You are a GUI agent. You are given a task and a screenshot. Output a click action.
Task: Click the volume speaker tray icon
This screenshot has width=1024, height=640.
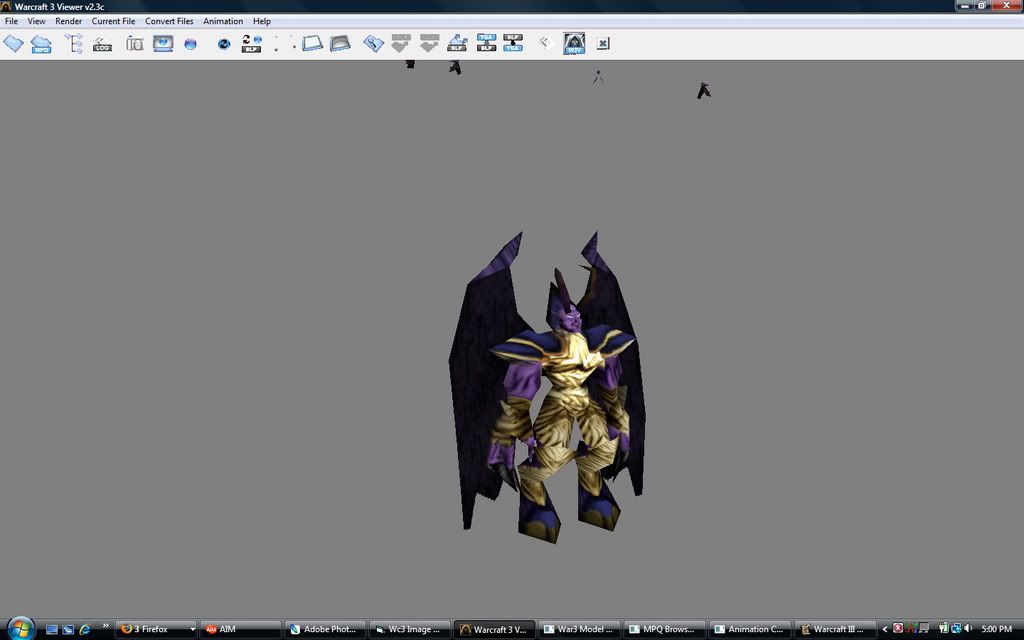click(x=968, y=629)
